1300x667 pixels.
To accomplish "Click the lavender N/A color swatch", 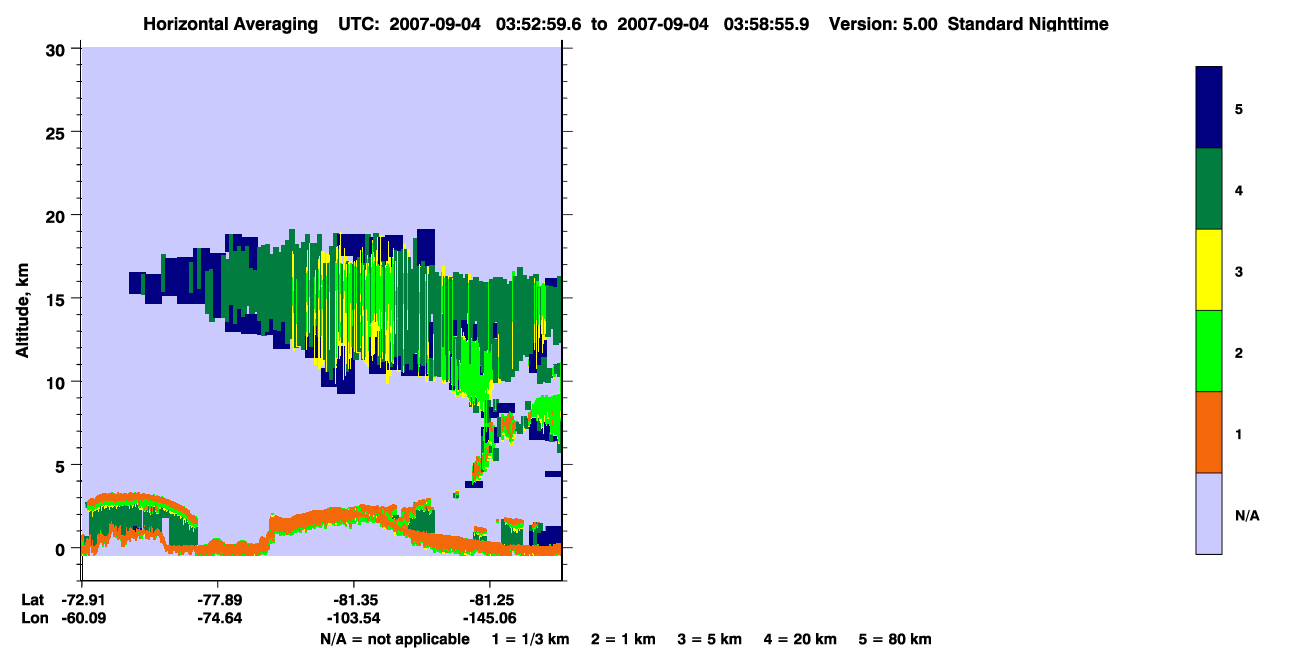I will (x=1209, y=513).
